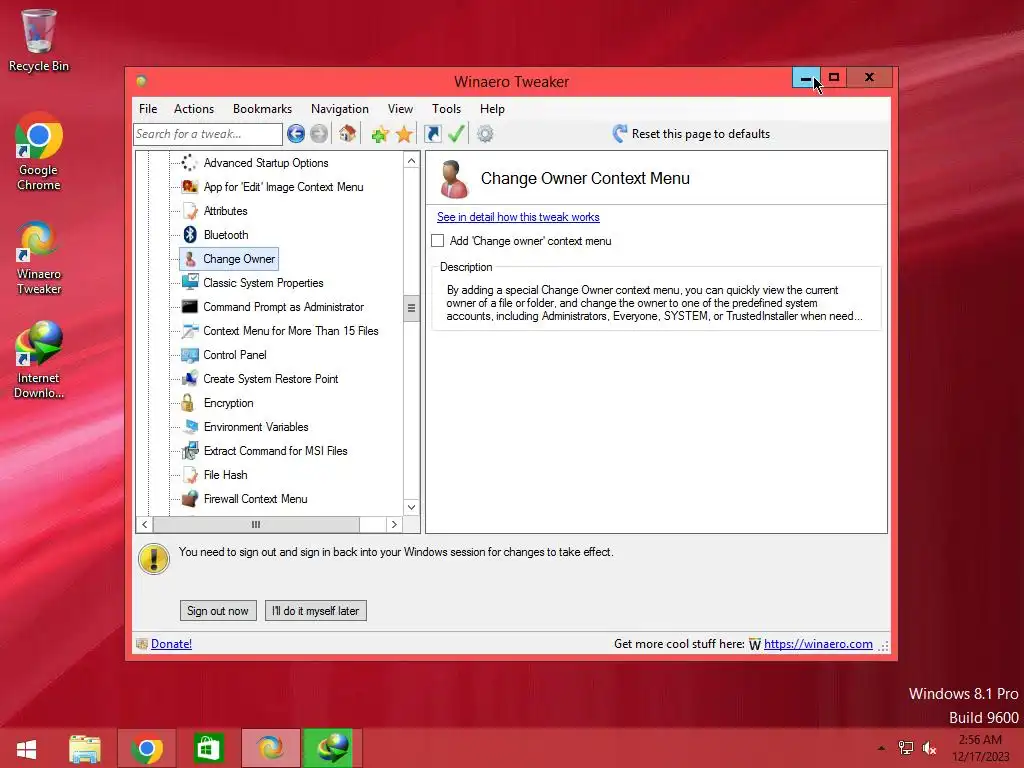The image size is (1024, 768).
Task: Open Internet Download Manager desktop icon
Action: coord(39,360)
